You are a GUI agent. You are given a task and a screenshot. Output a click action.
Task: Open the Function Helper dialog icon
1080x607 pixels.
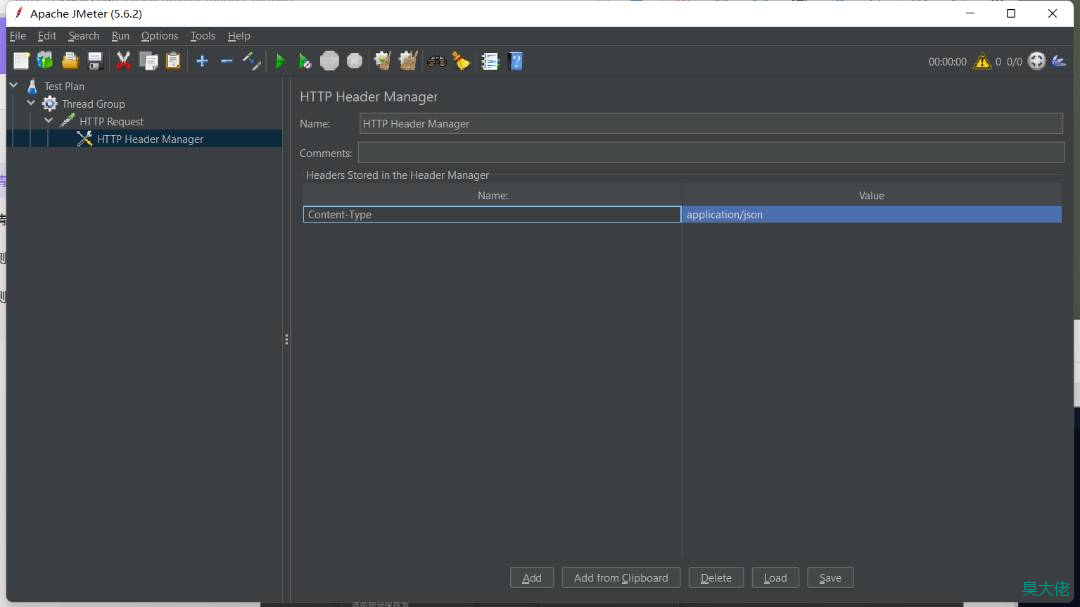490,61
